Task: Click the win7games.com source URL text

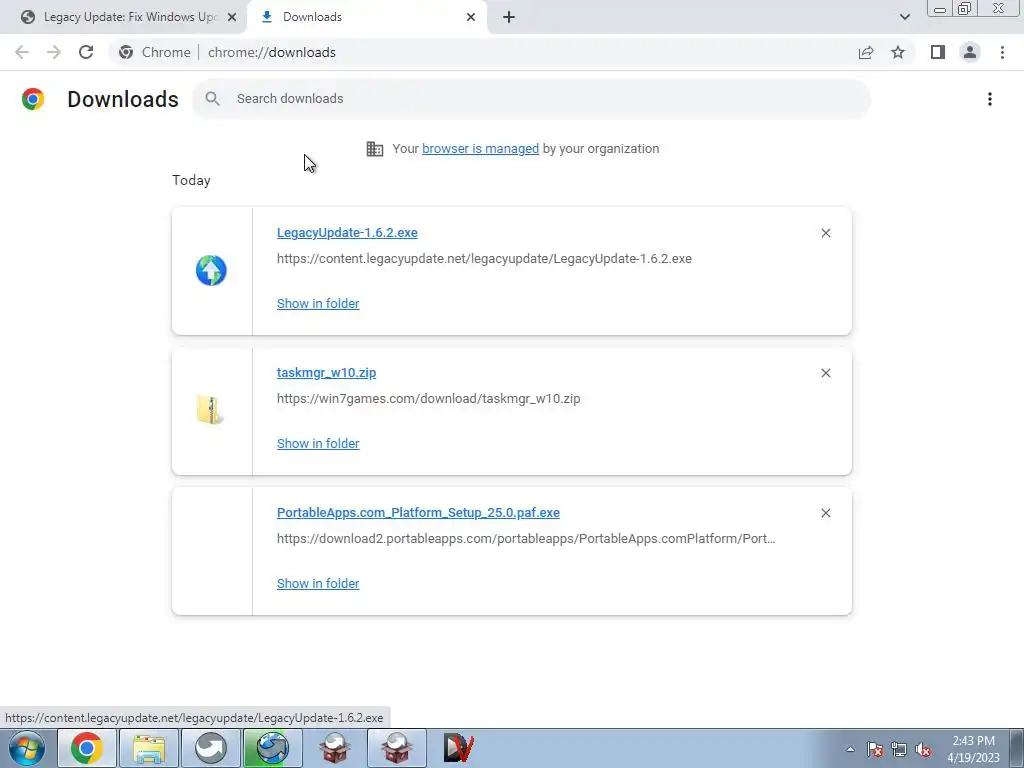Action: click(x=428, y=398)
